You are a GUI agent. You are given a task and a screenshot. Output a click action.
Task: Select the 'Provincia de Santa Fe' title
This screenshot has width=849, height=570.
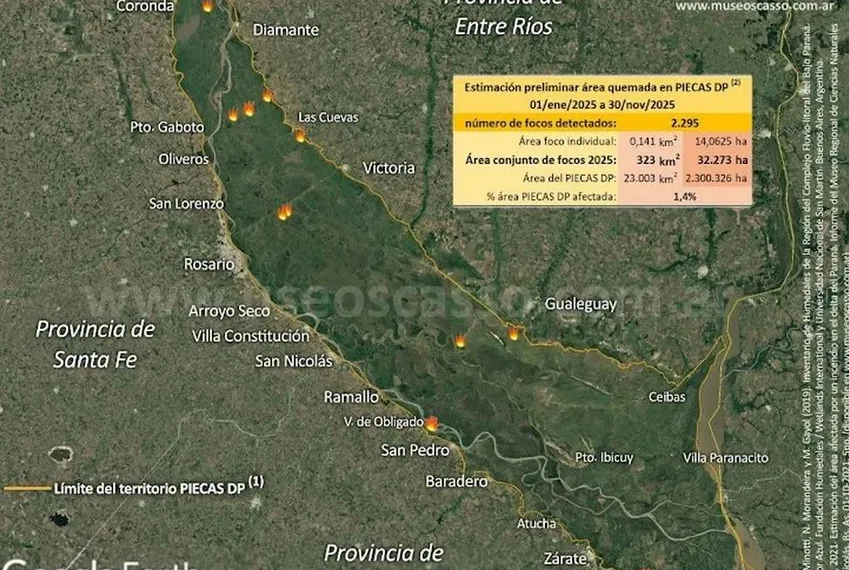click(95, 344)
